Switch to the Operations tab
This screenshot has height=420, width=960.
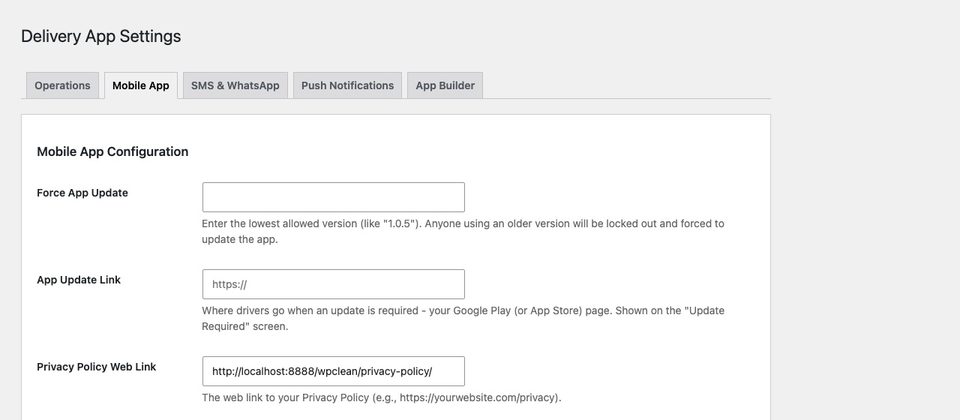tap(62, 86)
